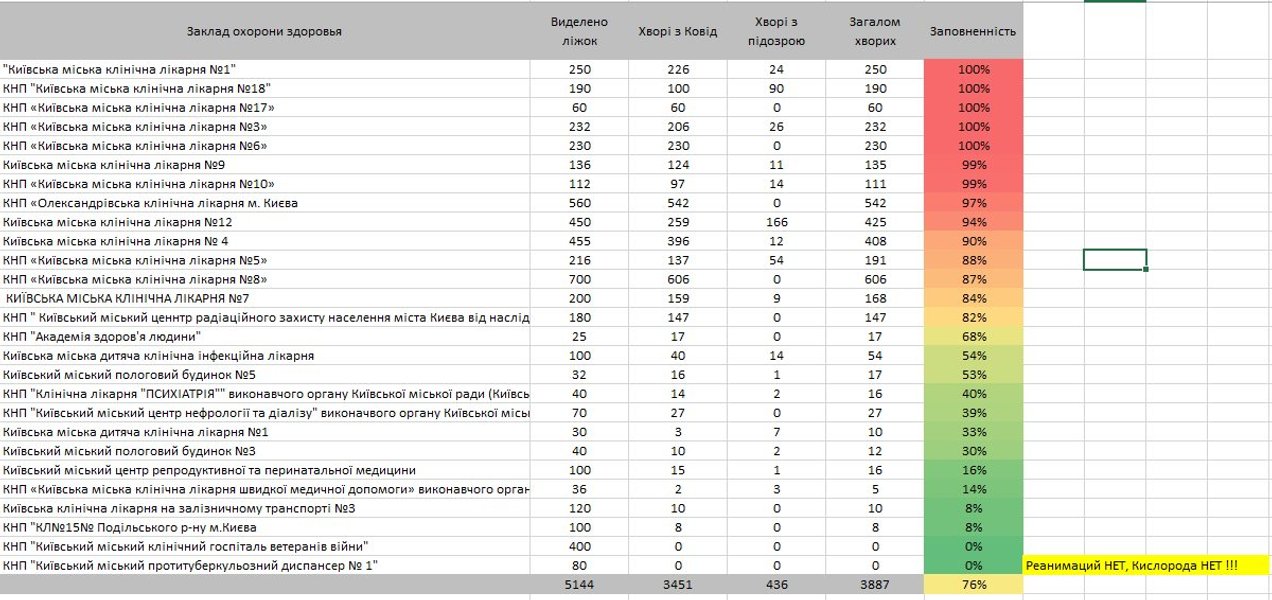Select the 700 beds cell for лікарня №8
The height and width of the screenshot is (600, 1272).
[579, 280]
